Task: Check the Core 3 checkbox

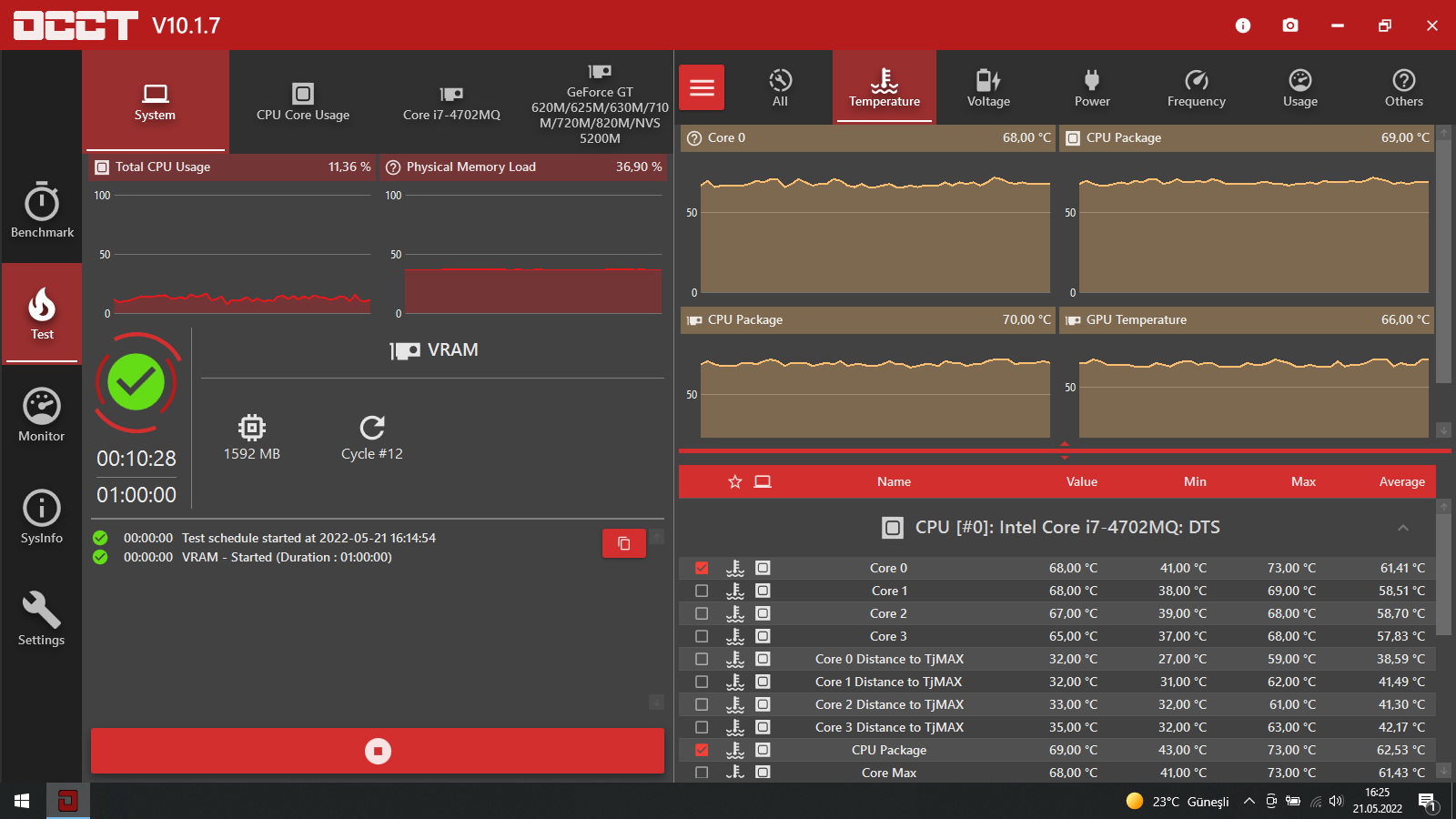Action: pyautogui.click(x=702, y=636)
